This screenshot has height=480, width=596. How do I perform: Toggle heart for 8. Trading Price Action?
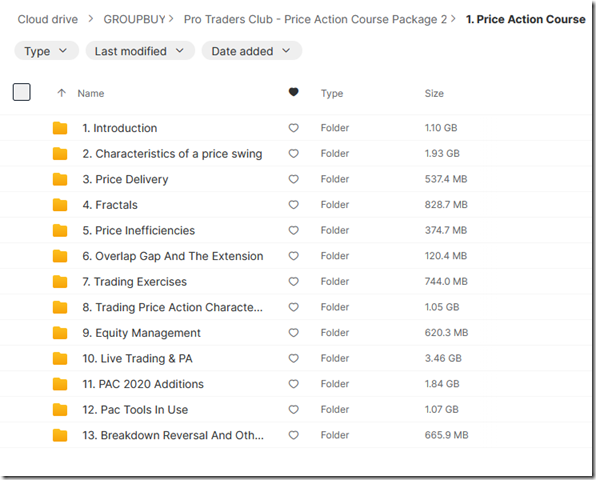pyautogui.click(x=293, y=307)
